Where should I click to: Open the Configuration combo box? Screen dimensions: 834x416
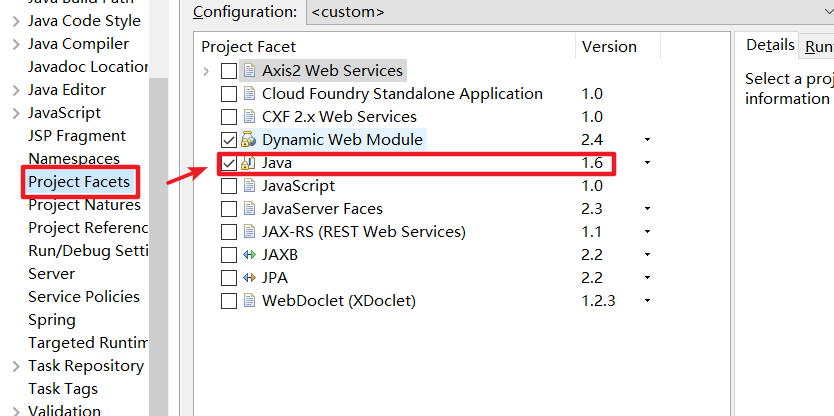click(570, 12)
